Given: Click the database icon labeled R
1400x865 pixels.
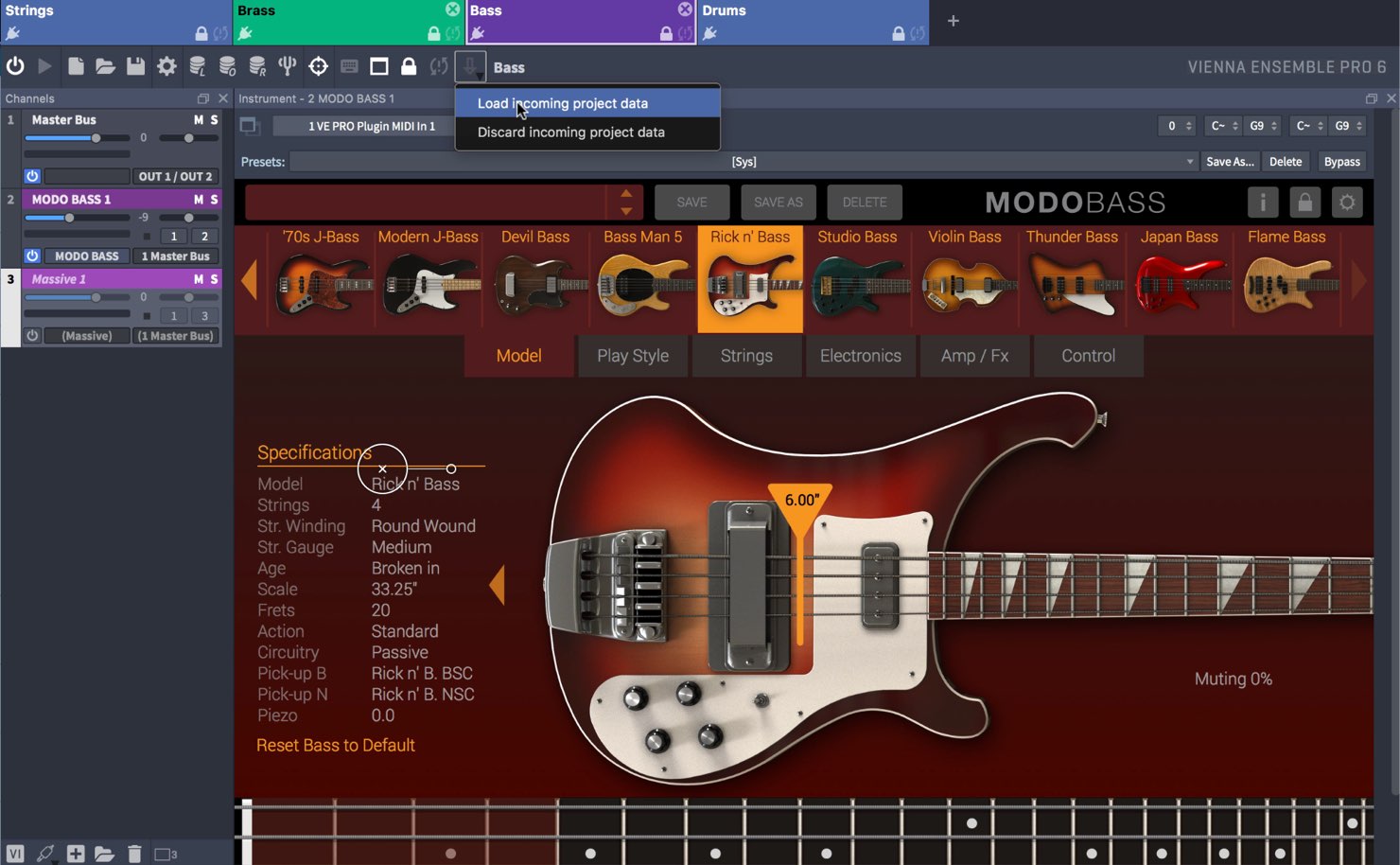Looking at the screenshot, I should click(x=257, y=66).
